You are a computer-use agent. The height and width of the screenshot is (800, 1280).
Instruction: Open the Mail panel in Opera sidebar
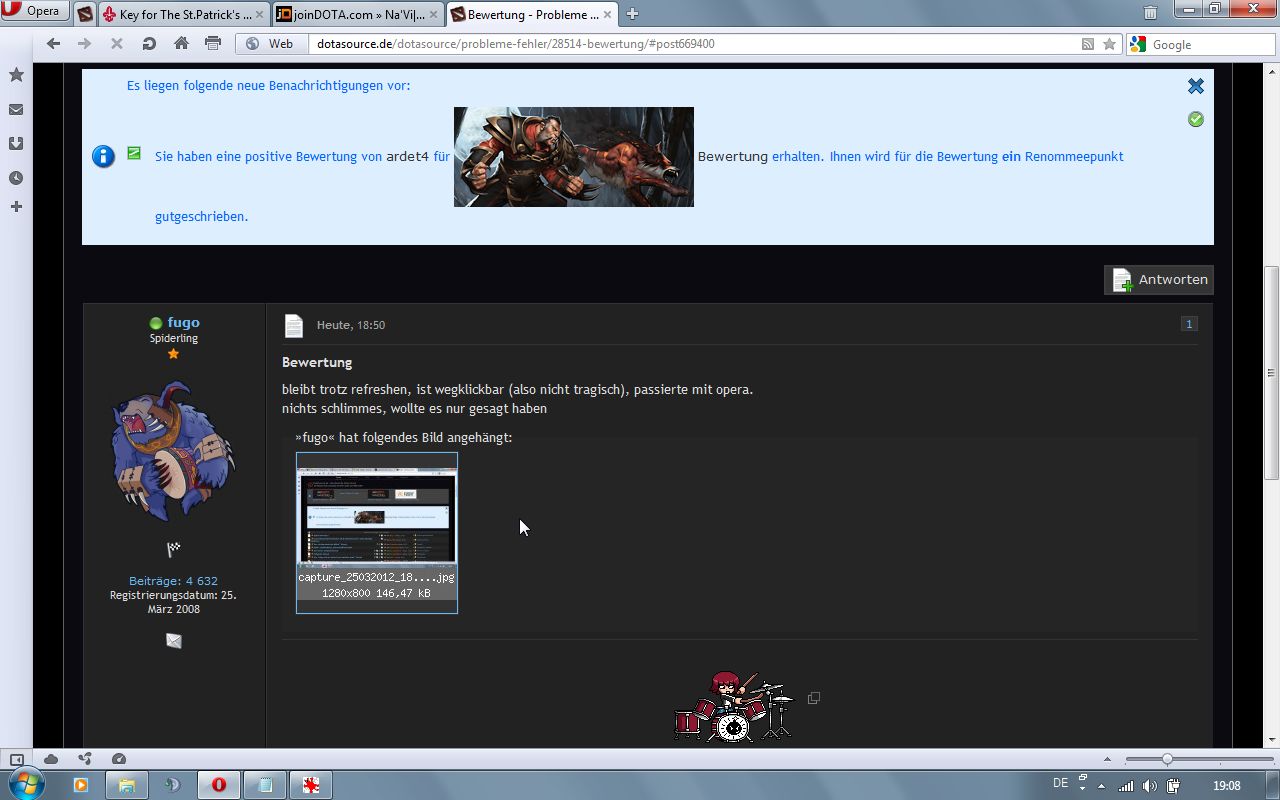click(x=16, y=110)
